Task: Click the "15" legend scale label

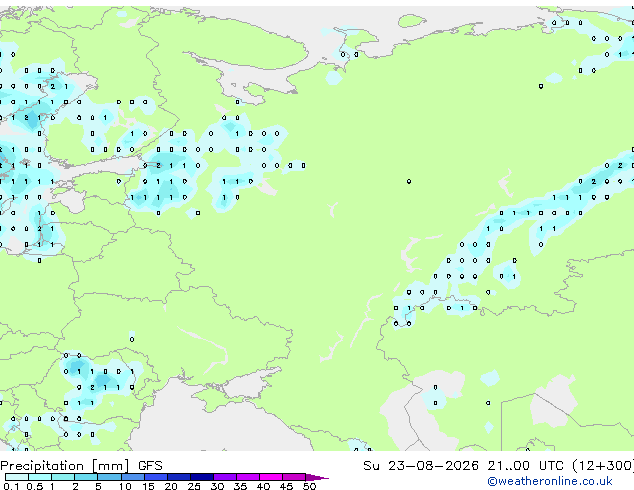Action: (148, 486)
